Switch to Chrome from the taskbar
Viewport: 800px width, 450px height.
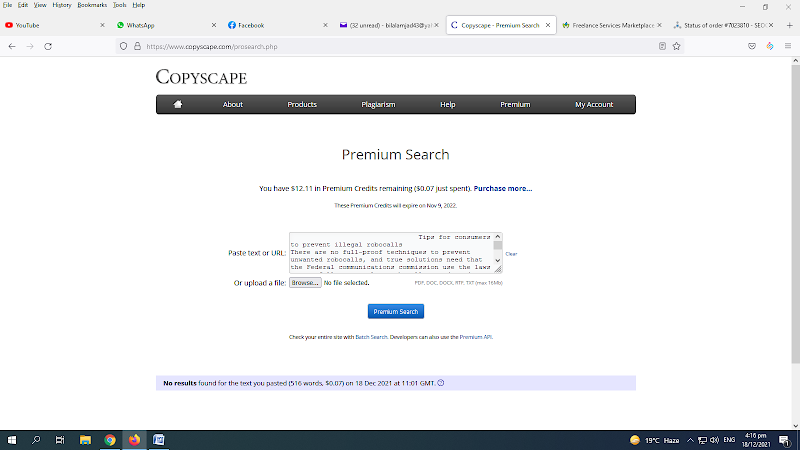pyautogui.click(x=110, y=440)
